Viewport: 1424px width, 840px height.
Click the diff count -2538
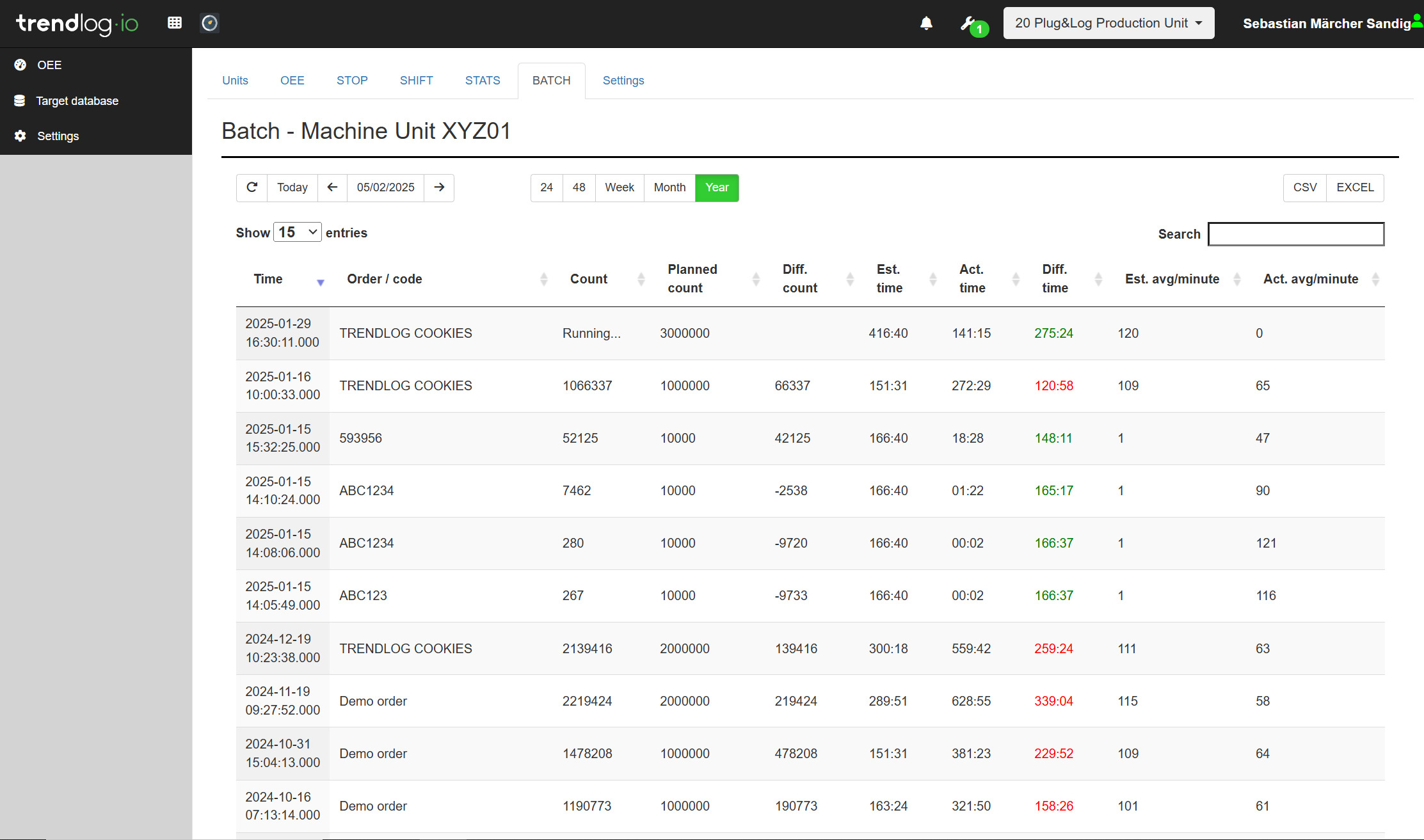coord(791,491)
